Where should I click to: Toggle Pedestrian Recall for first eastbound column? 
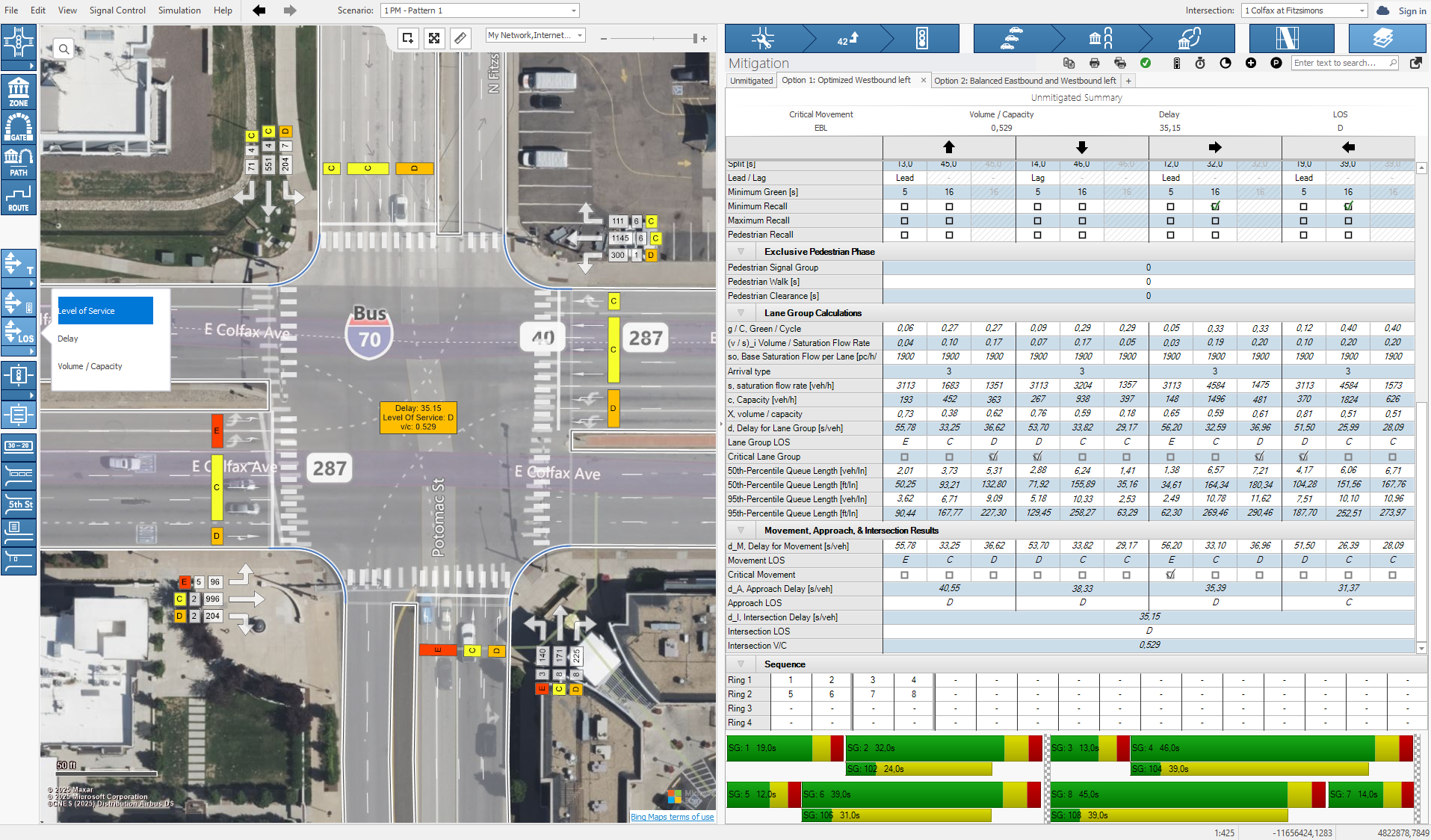pyautogui.click(x=1171, y=235)
